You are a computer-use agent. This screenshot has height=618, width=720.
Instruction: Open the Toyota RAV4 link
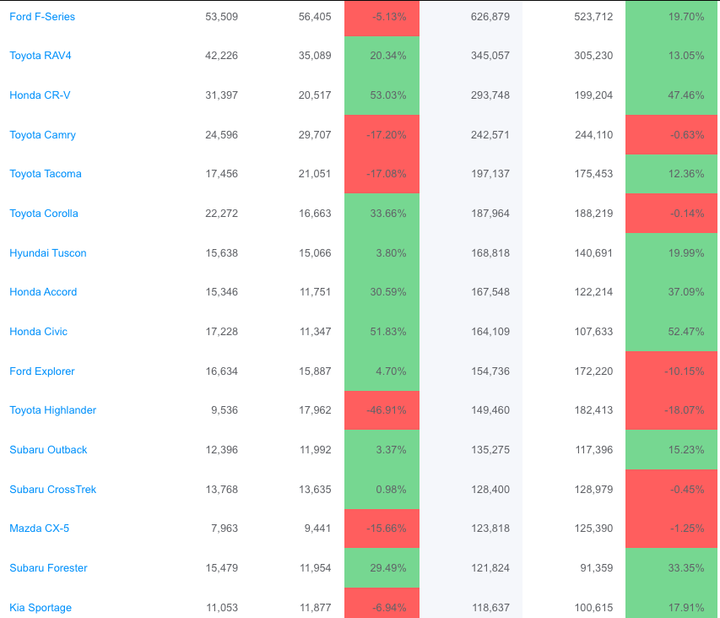pyautogui.click(x=40, y=56)
